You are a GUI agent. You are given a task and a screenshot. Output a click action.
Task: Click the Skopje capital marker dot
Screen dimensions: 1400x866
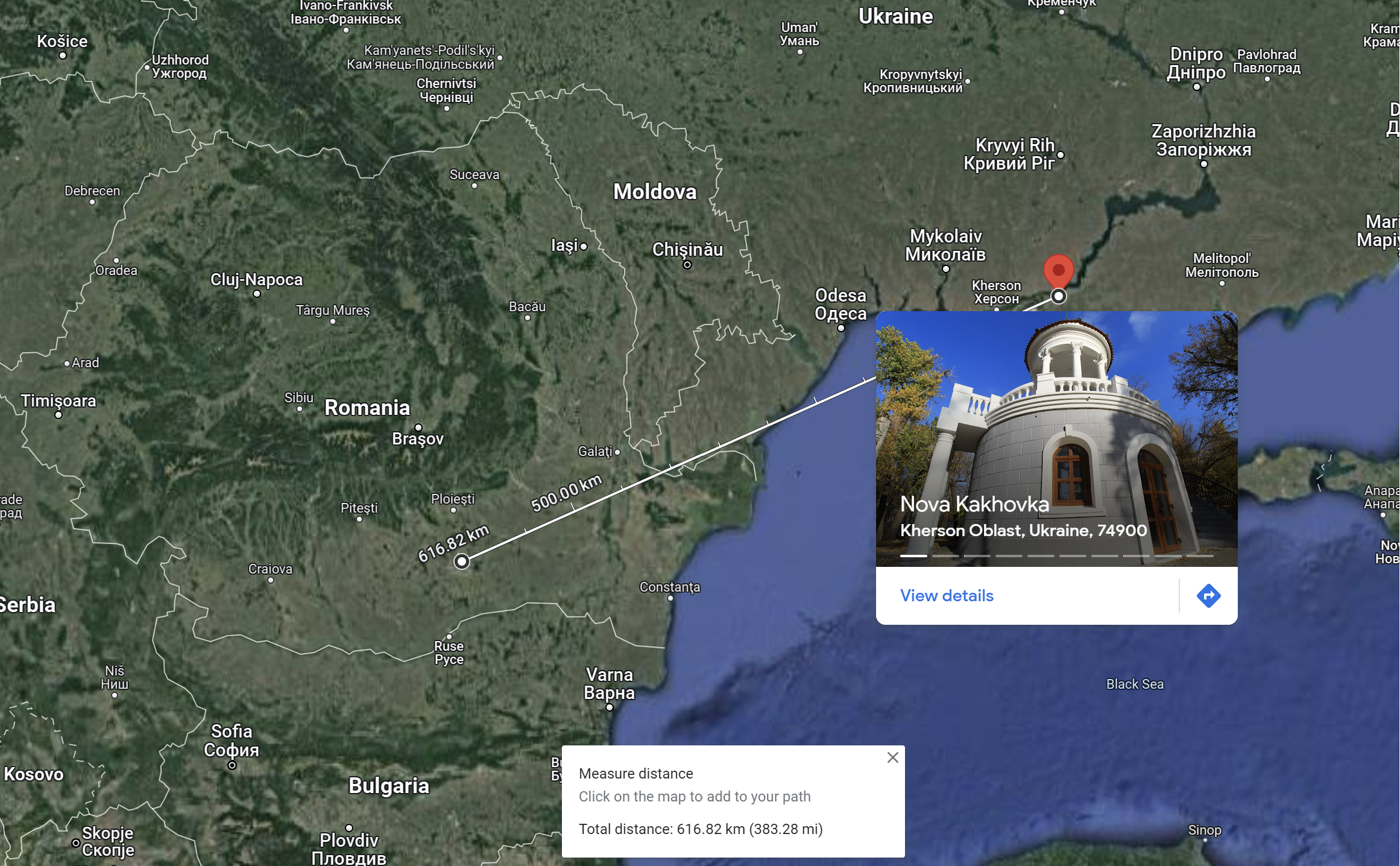[x=76, y=843]
